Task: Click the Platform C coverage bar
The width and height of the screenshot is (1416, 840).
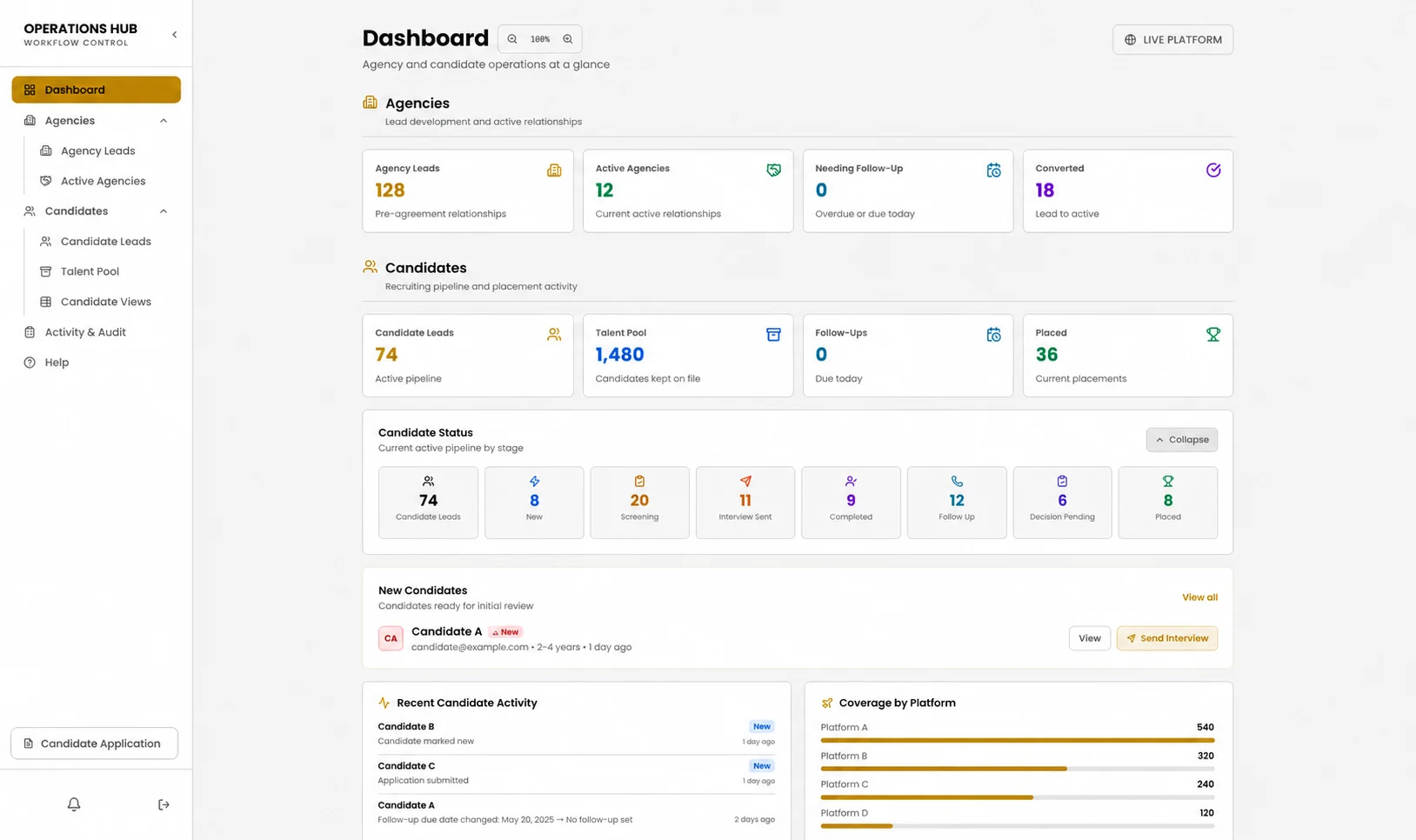Action: (1018, 797)
